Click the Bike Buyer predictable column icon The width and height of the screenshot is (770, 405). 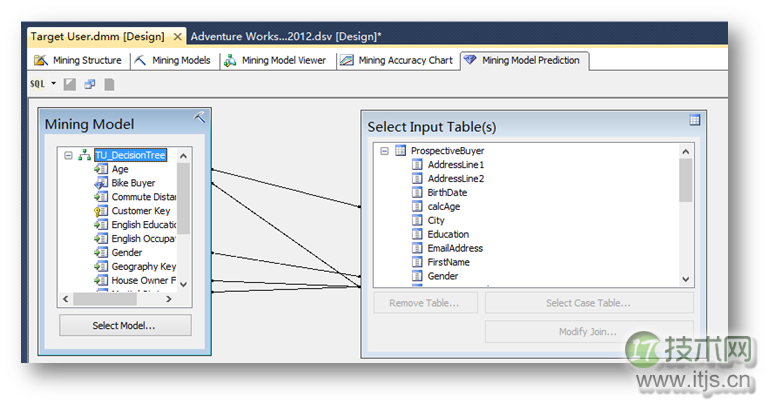pyautogui.click(x=101, y=183)
